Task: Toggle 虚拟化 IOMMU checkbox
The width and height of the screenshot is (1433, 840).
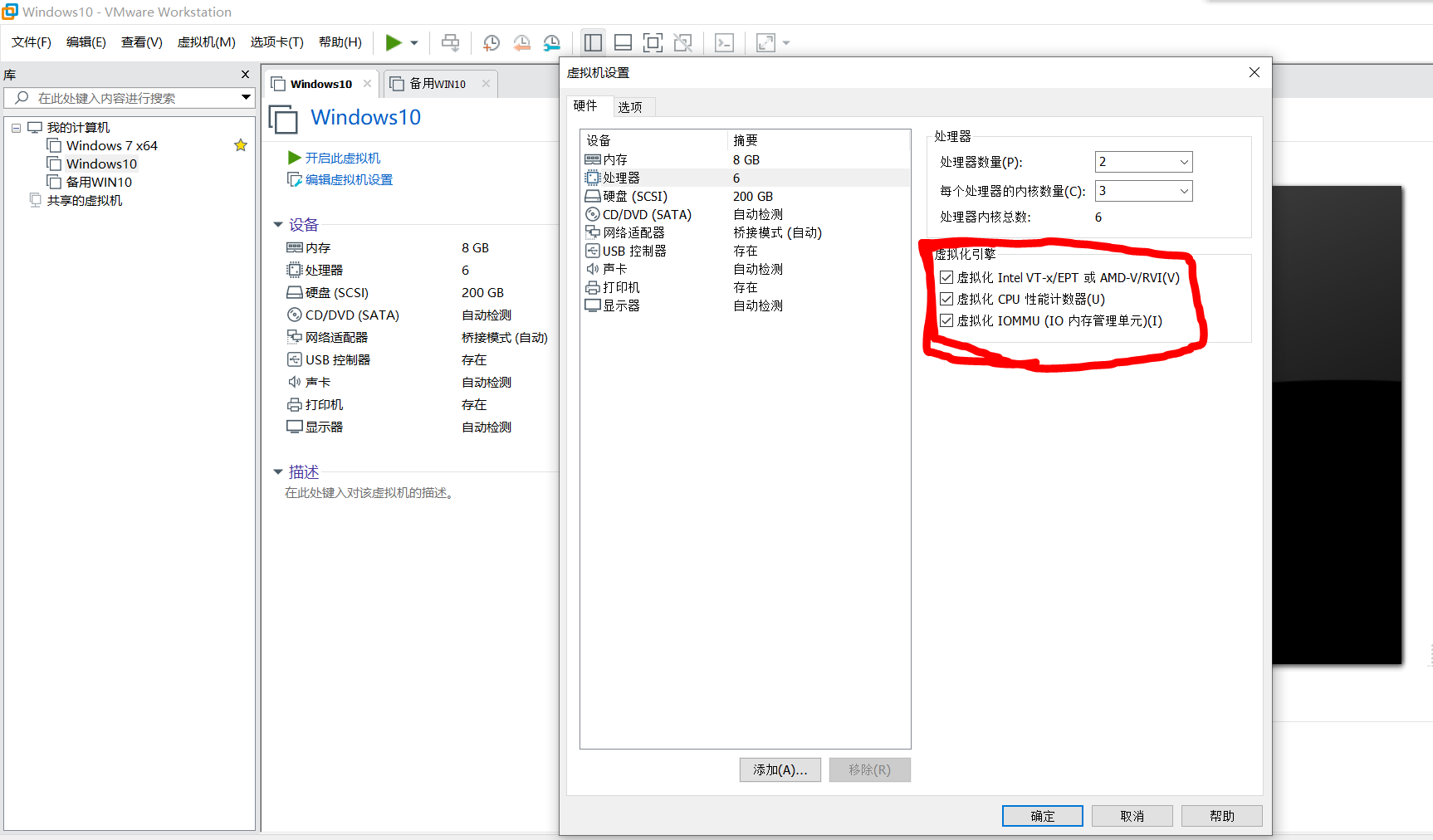Action: 946,320
